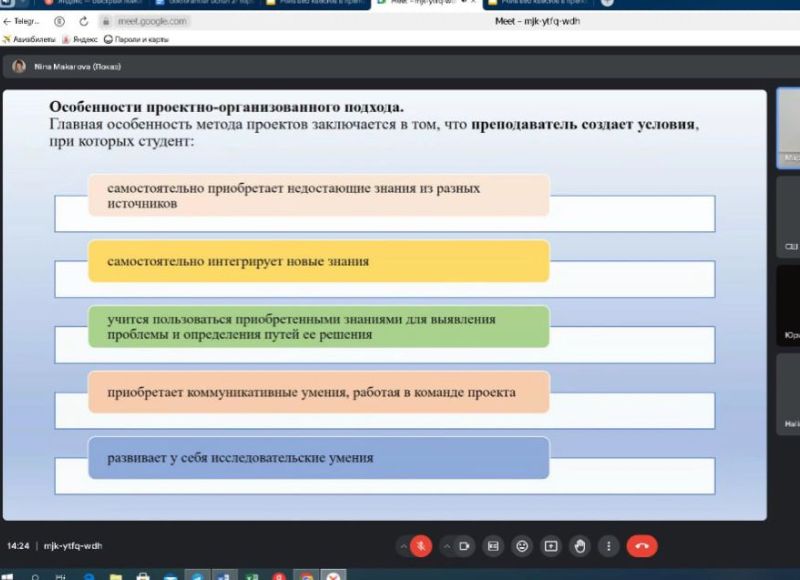Expand camera video settings arrow
This screenshot has height=580, width=800.
click(x=445, y=546)
